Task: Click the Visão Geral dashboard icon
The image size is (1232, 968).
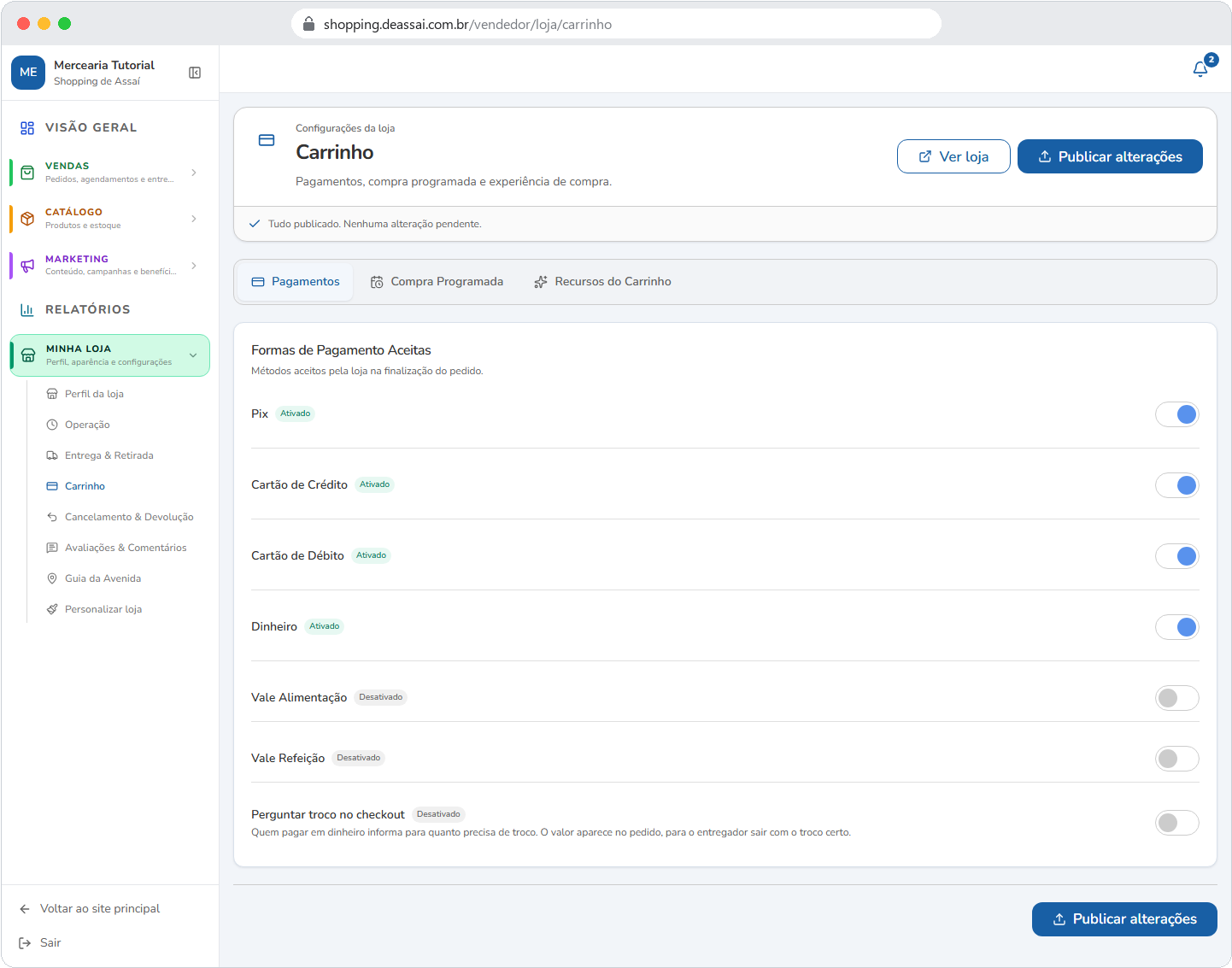Action: (x=27, y=128)
